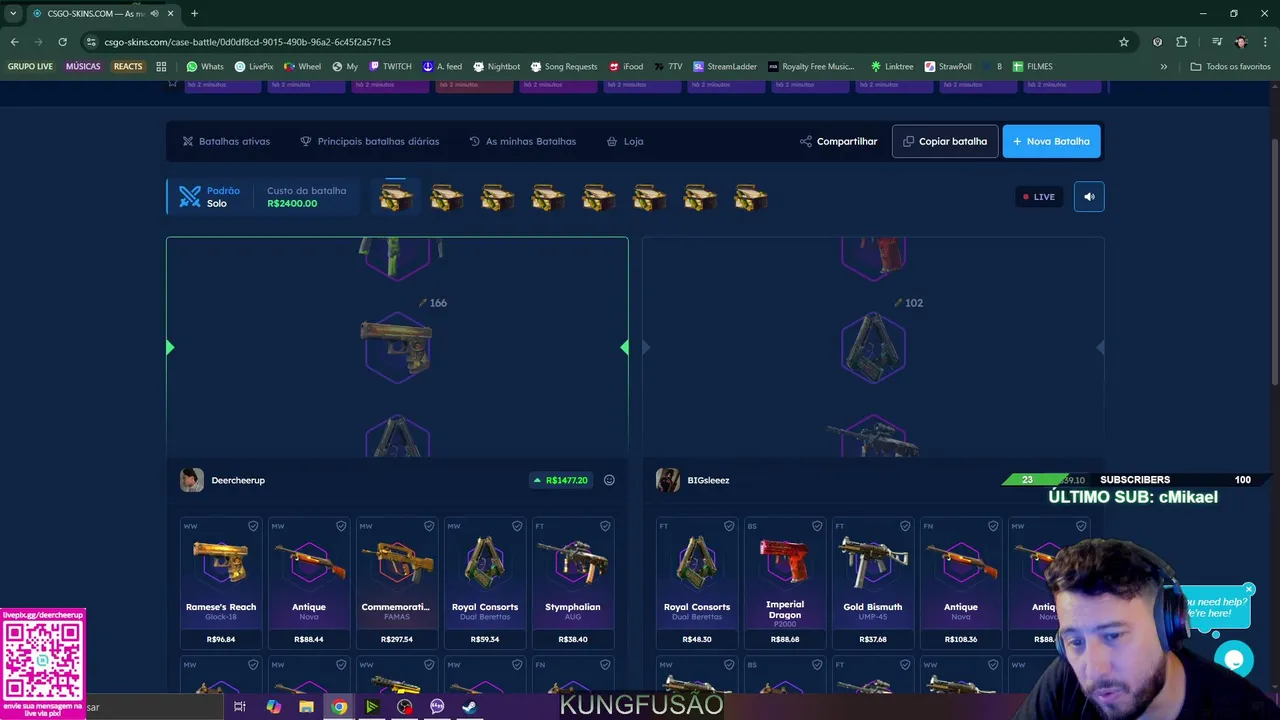Select the highlighted first case in the round strip
Image resolution: width=1280 pixels, height=720 pixels.
point(395,198)
